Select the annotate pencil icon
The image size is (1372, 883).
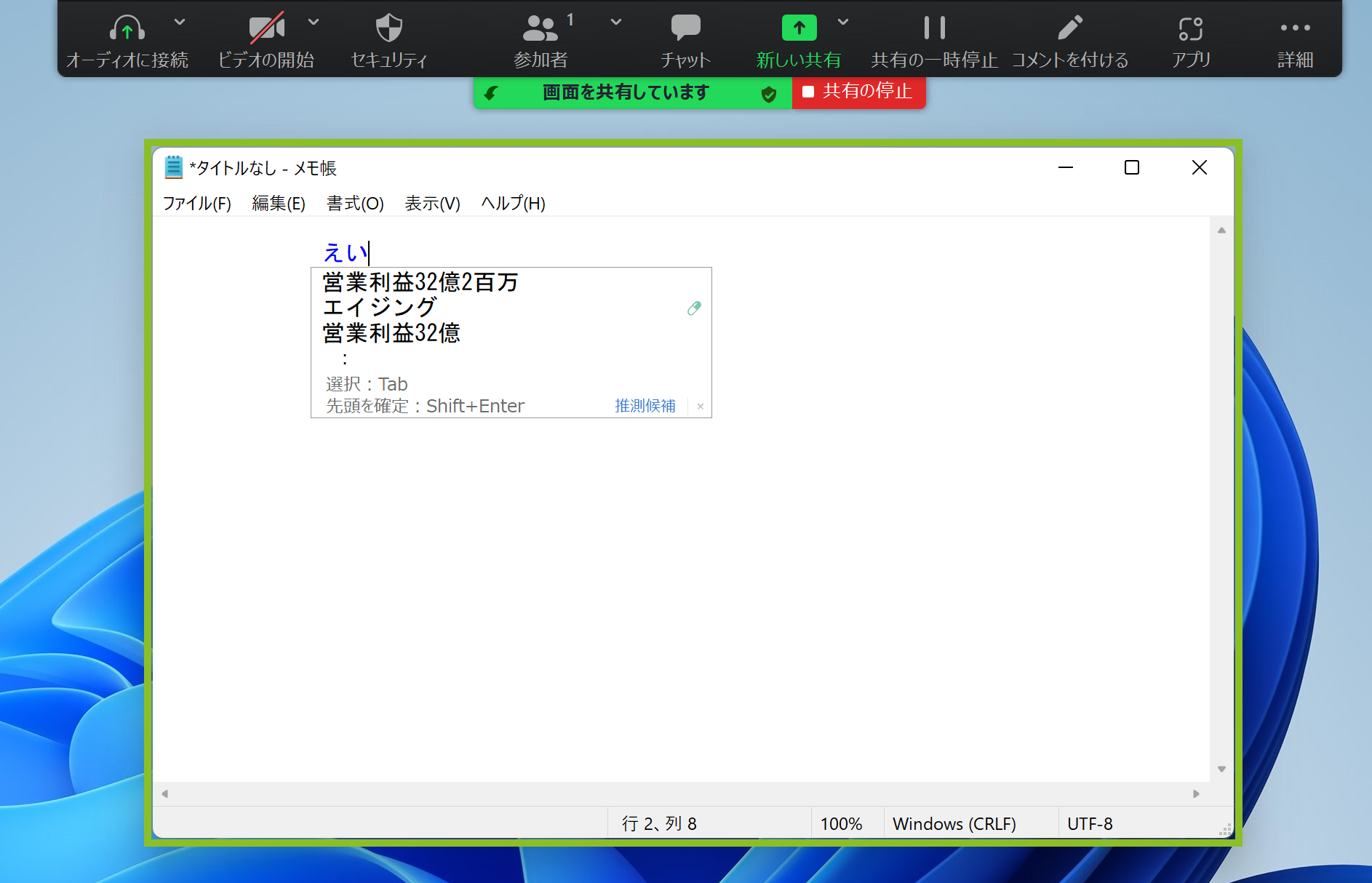[1069, 29]
